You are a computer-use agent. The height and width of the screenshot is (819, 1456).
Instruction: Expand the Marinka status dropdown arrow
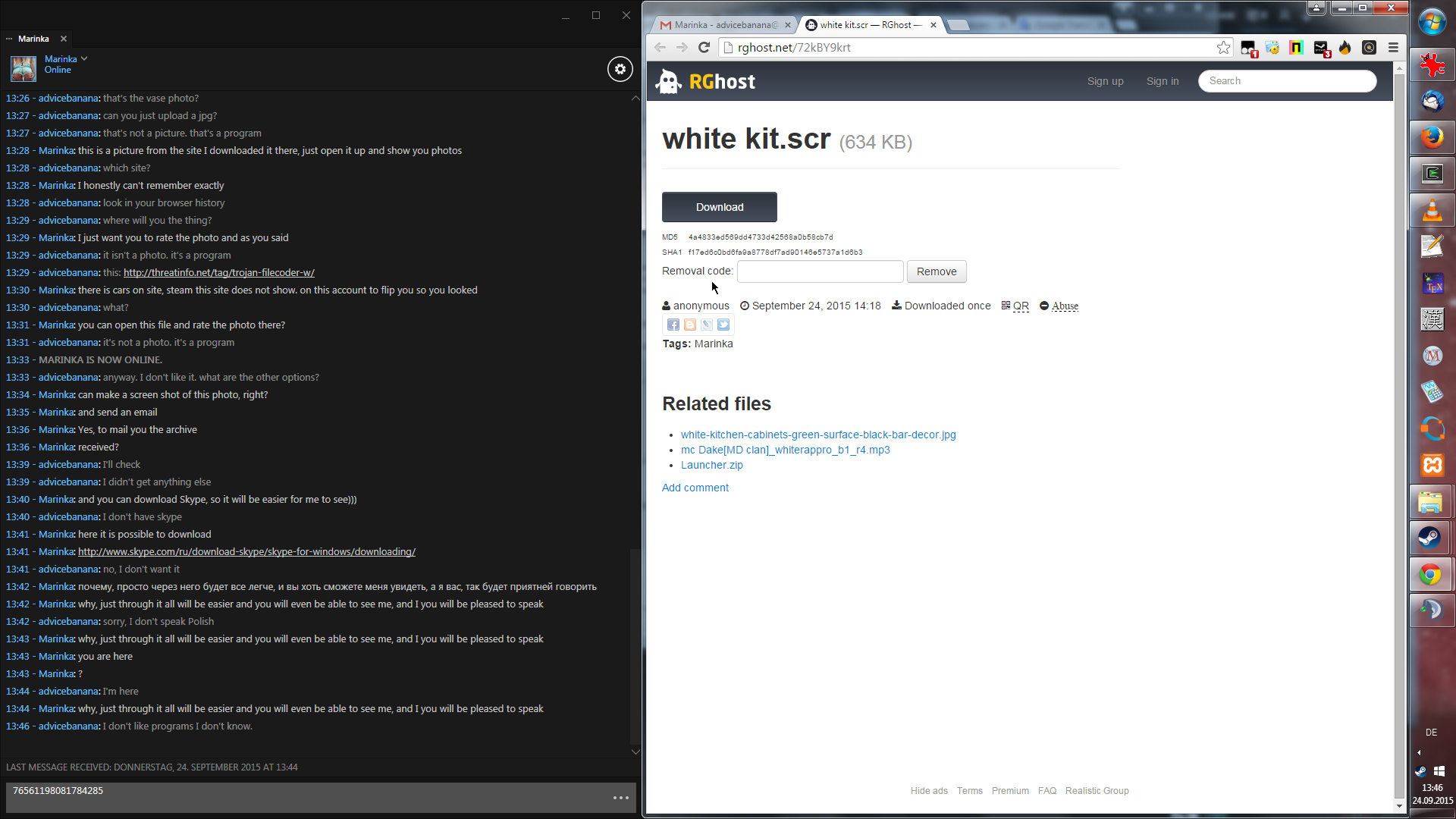[x=84, y=58]
